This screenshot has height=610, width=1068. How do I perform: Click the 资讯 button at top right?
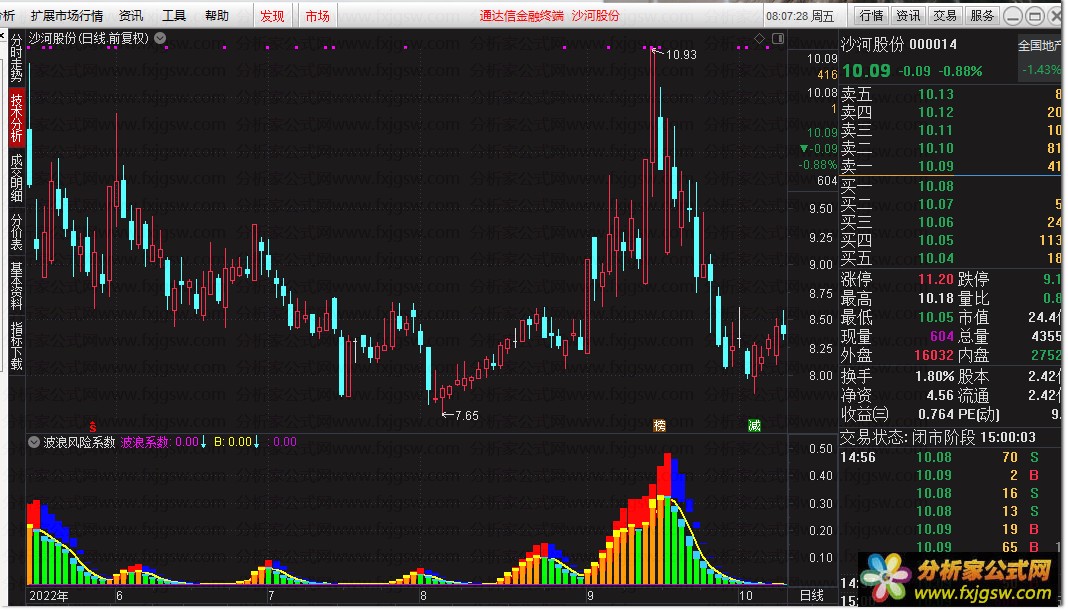click(x=908, y=15)
